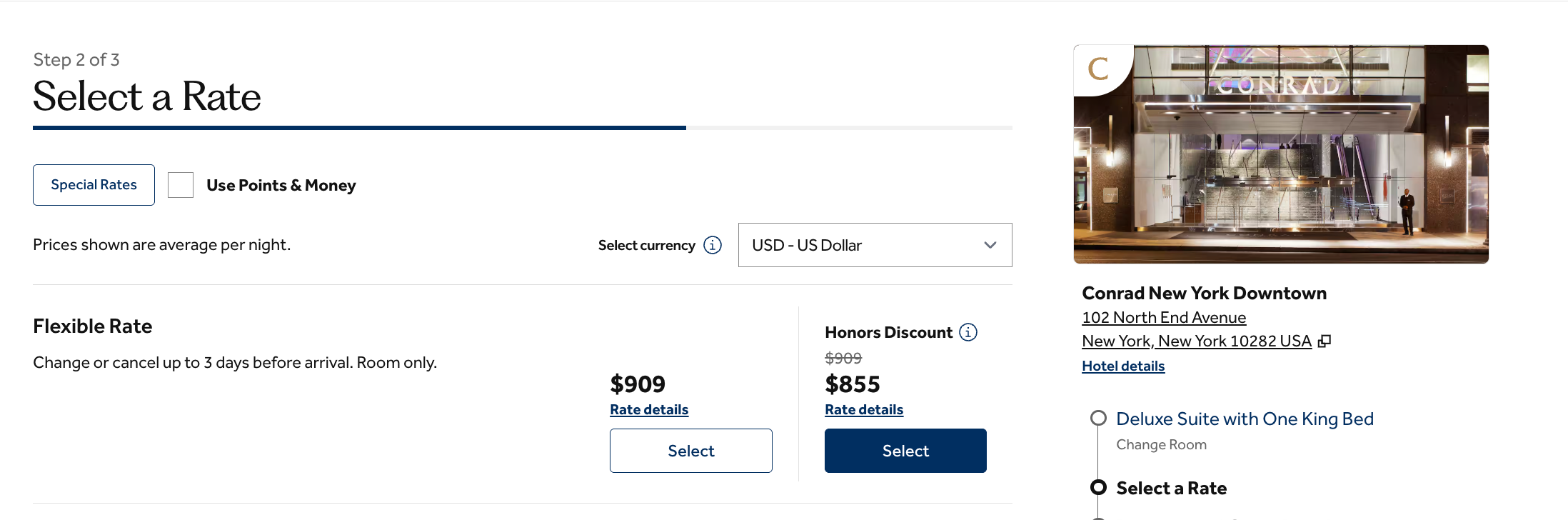1568x520 pixels.
Task: Open the Hotel details link
Action: click(x=1123, y=366)
